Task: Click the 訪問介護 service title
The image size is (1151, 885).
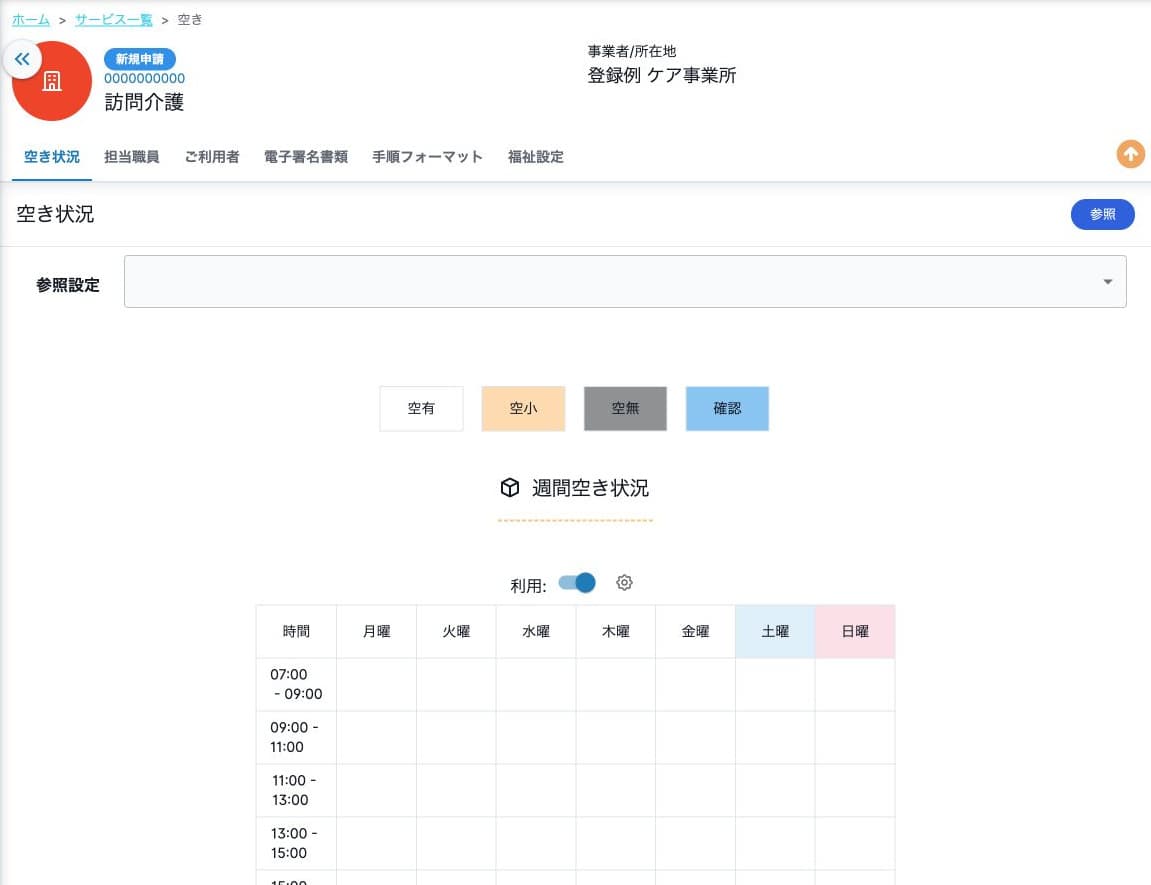Action: click(x=144, y=102)
